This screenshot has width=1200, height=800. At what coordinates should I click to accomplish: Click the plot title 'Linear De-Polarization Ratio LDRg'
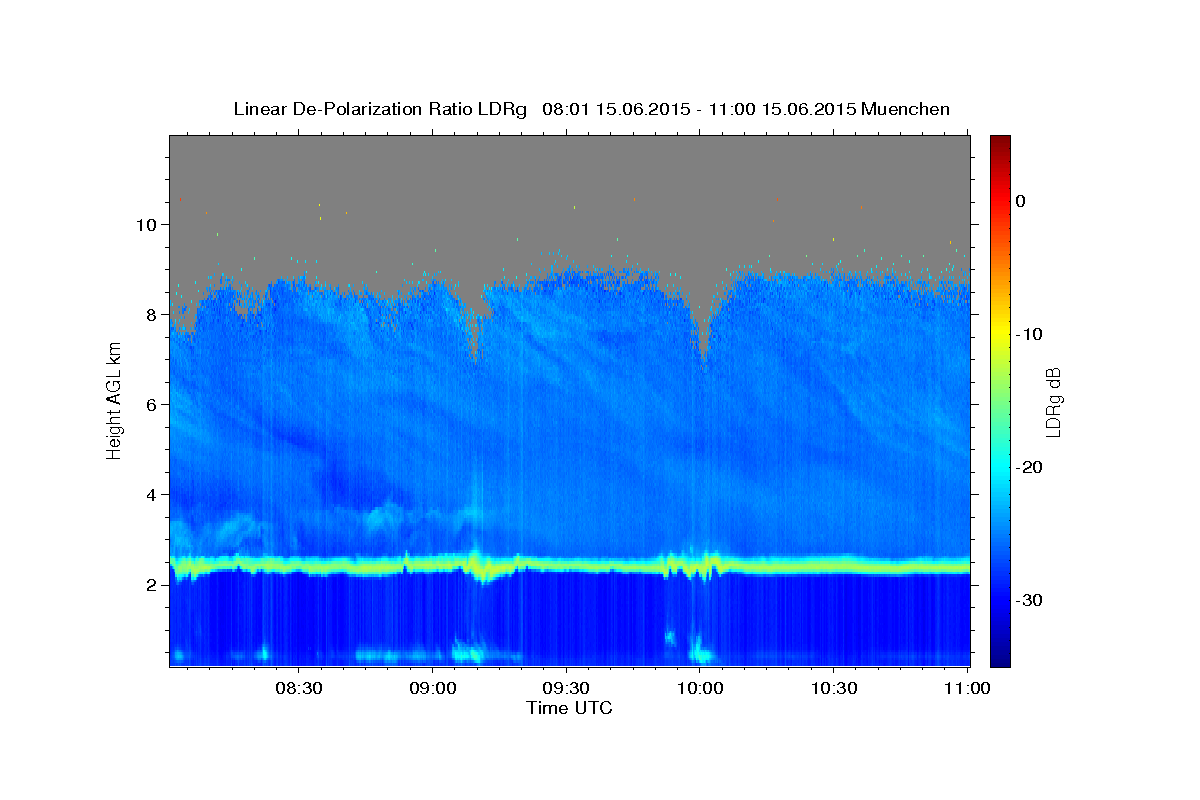tap(380, 109)
